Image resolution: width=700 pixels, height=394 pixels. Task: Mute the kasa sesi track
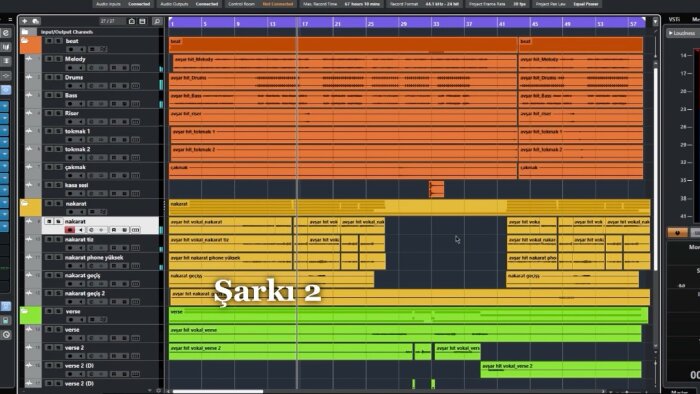click(49, 185)
